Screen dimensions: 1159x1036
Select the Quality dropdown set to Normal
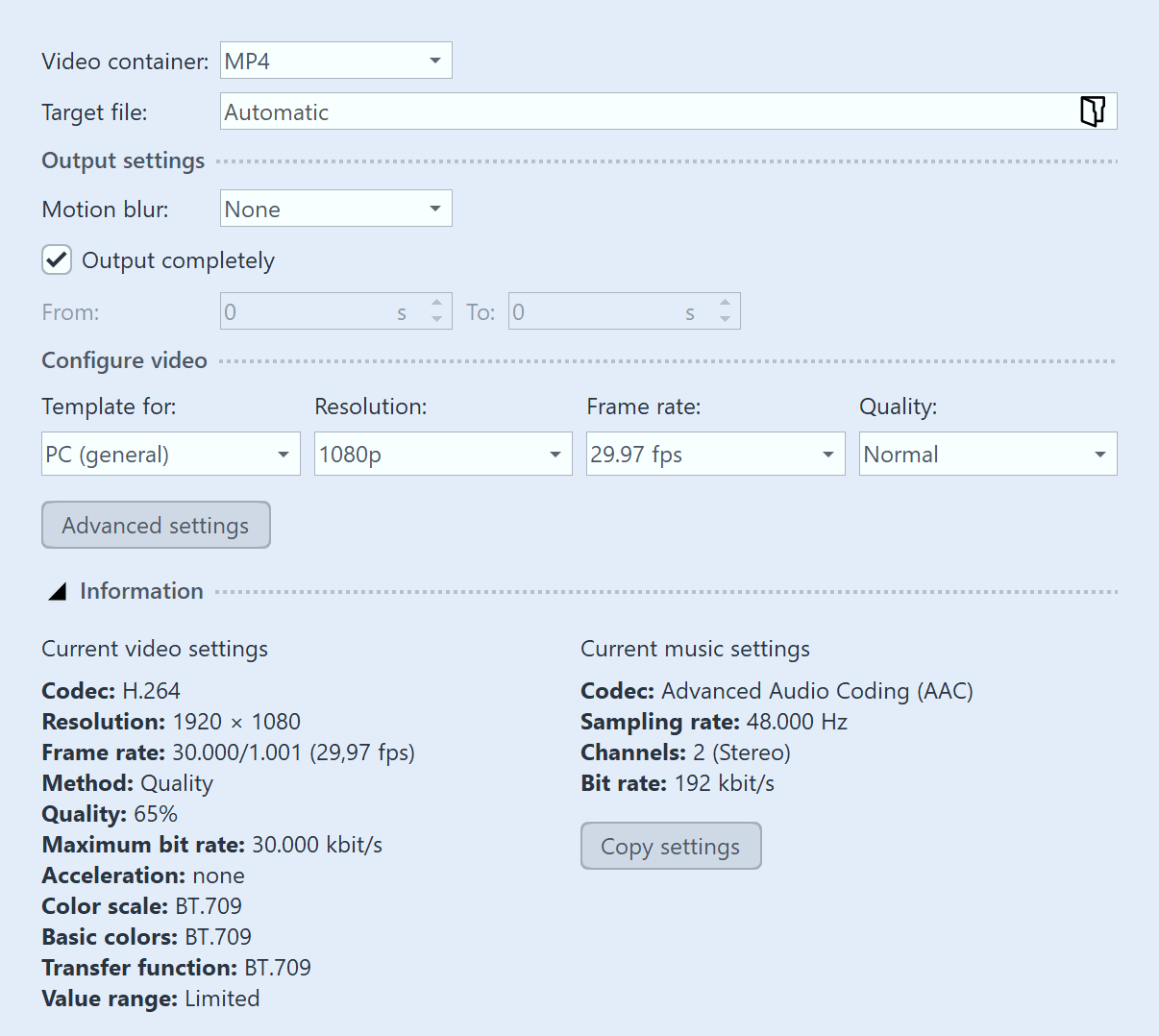tap(987, 454)
